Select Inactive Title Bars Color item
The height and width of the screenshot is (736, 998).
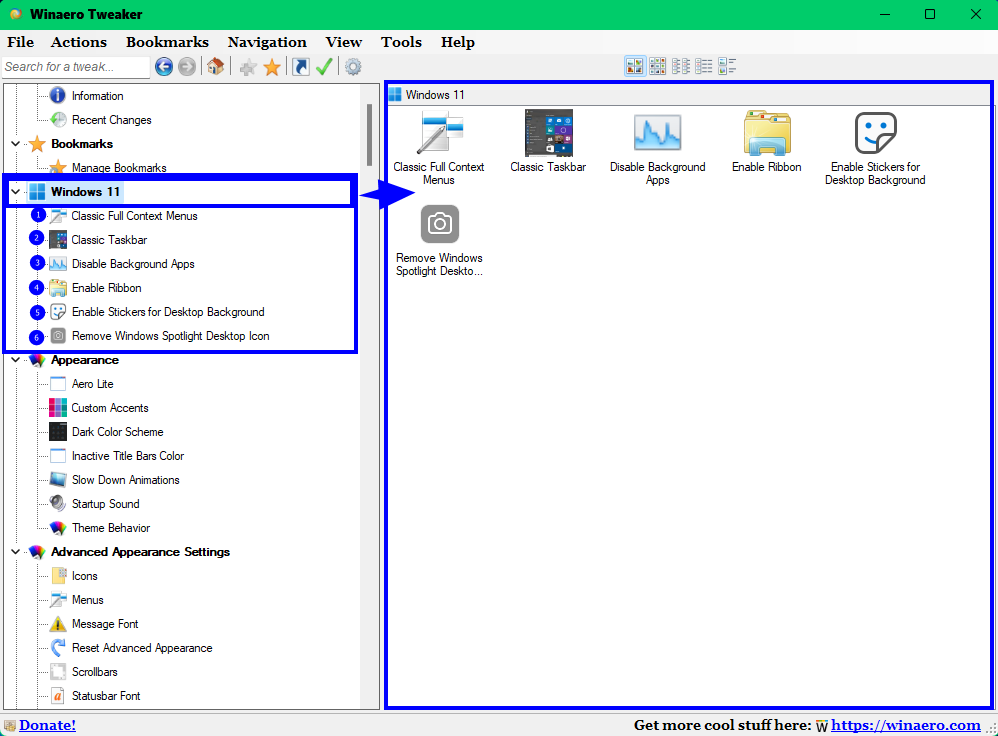point(128,456)
